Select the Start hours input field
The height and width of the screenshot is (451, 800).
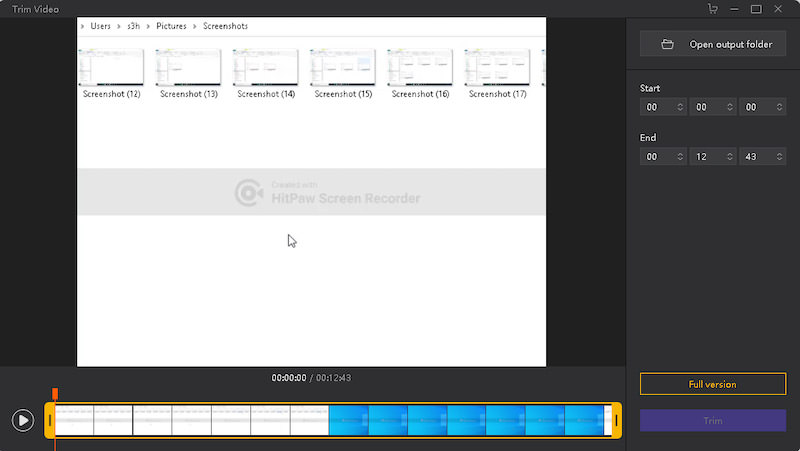[663, 107]
